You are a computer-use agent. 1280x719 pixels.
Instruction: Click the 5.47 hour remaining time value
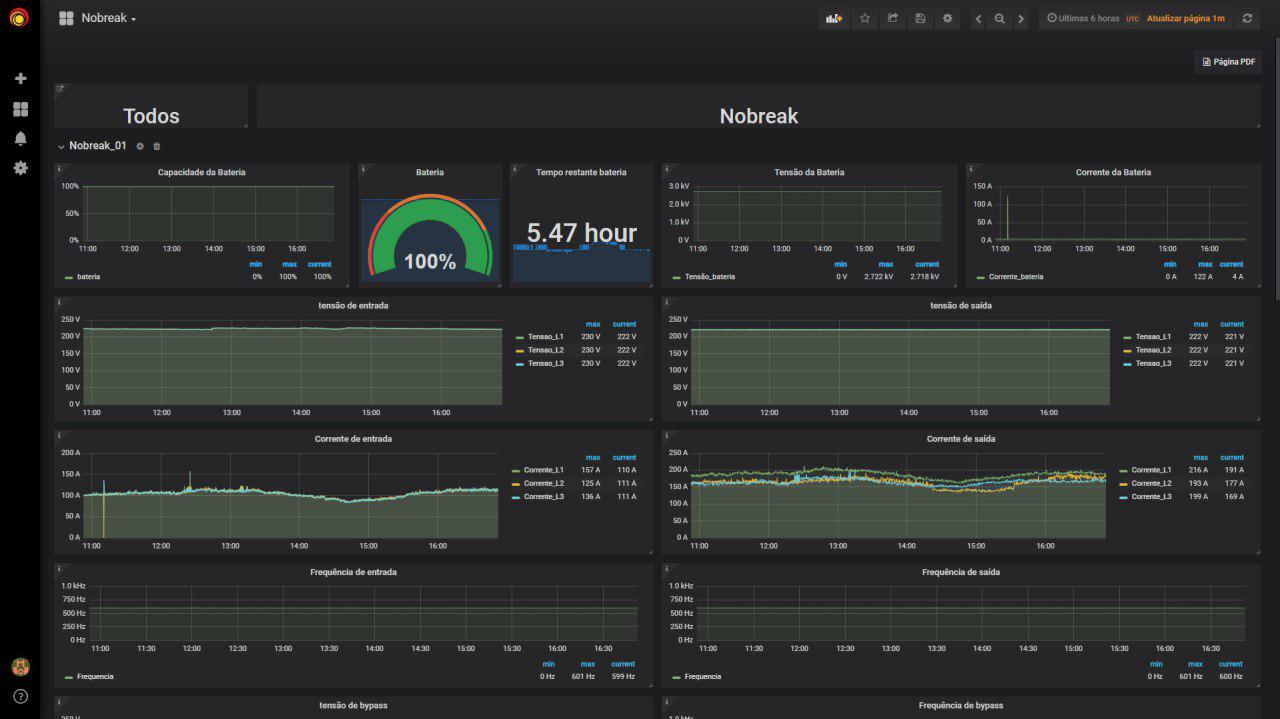coord(581,233)
